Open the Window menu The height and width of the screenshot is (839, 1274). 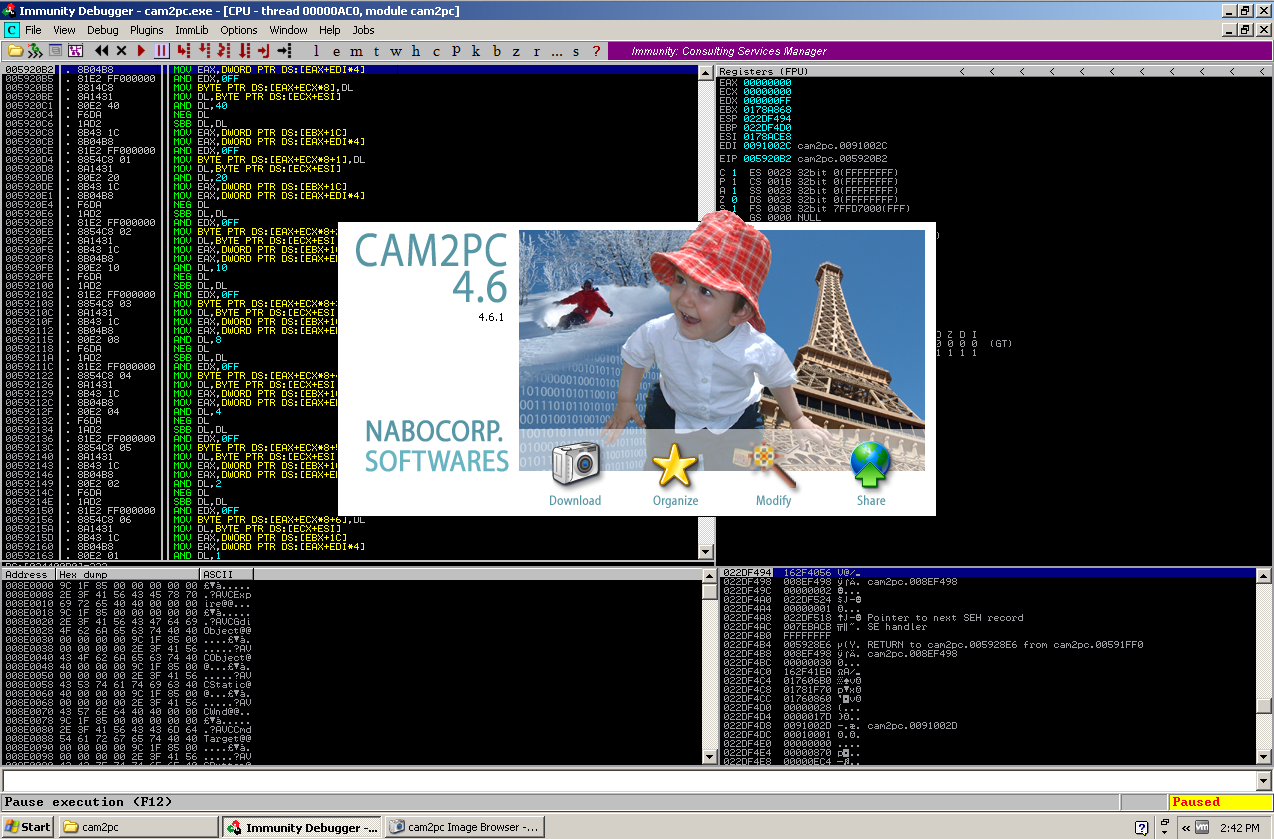coord(288,30)
